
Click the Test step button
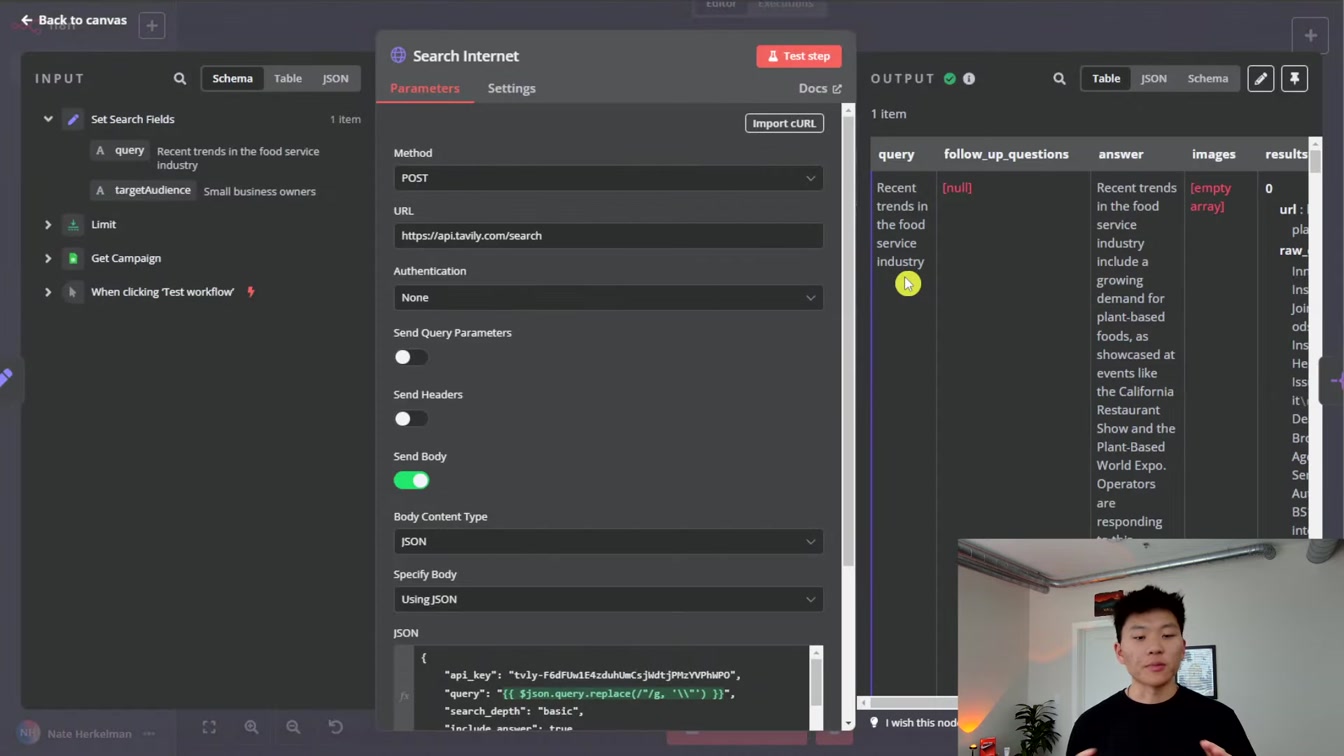(799, 56)
